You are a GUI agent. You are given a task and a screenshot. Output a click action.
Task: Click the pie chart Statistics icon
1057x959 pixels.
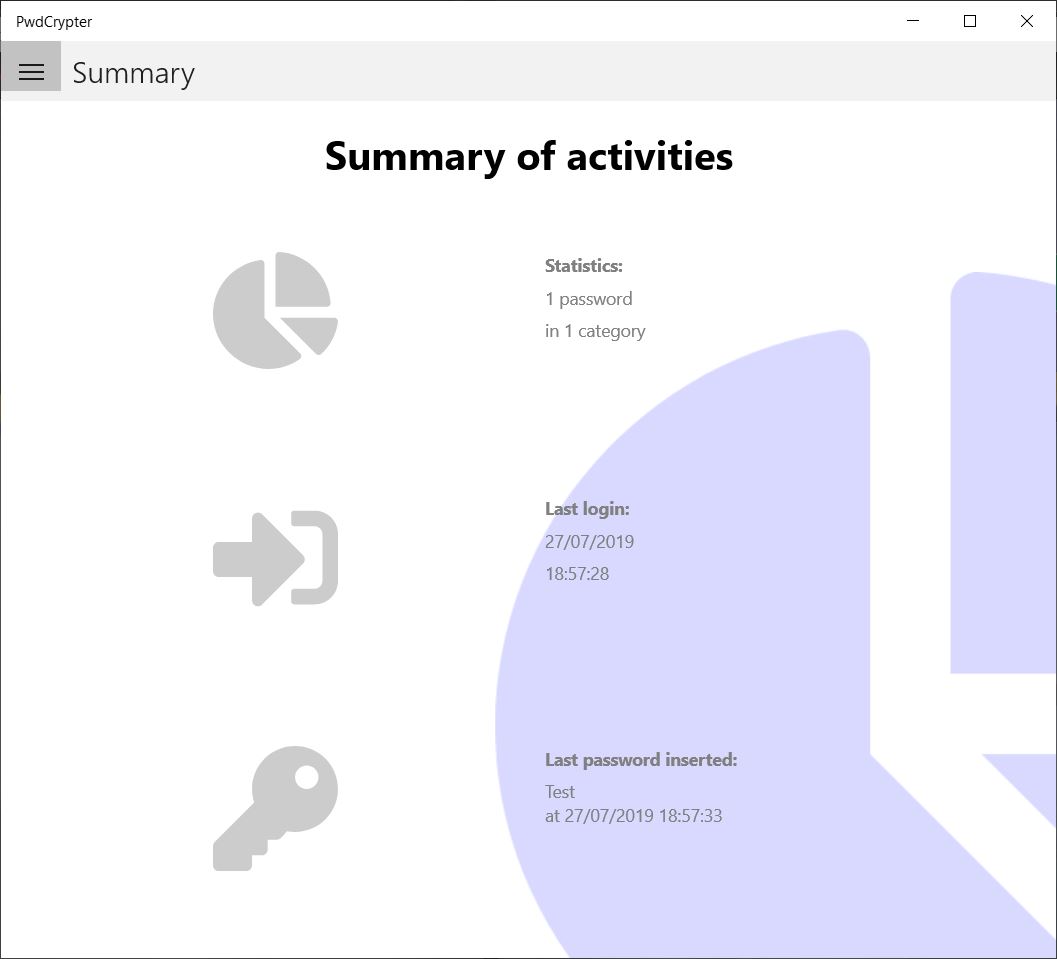(x=275, y=310)
